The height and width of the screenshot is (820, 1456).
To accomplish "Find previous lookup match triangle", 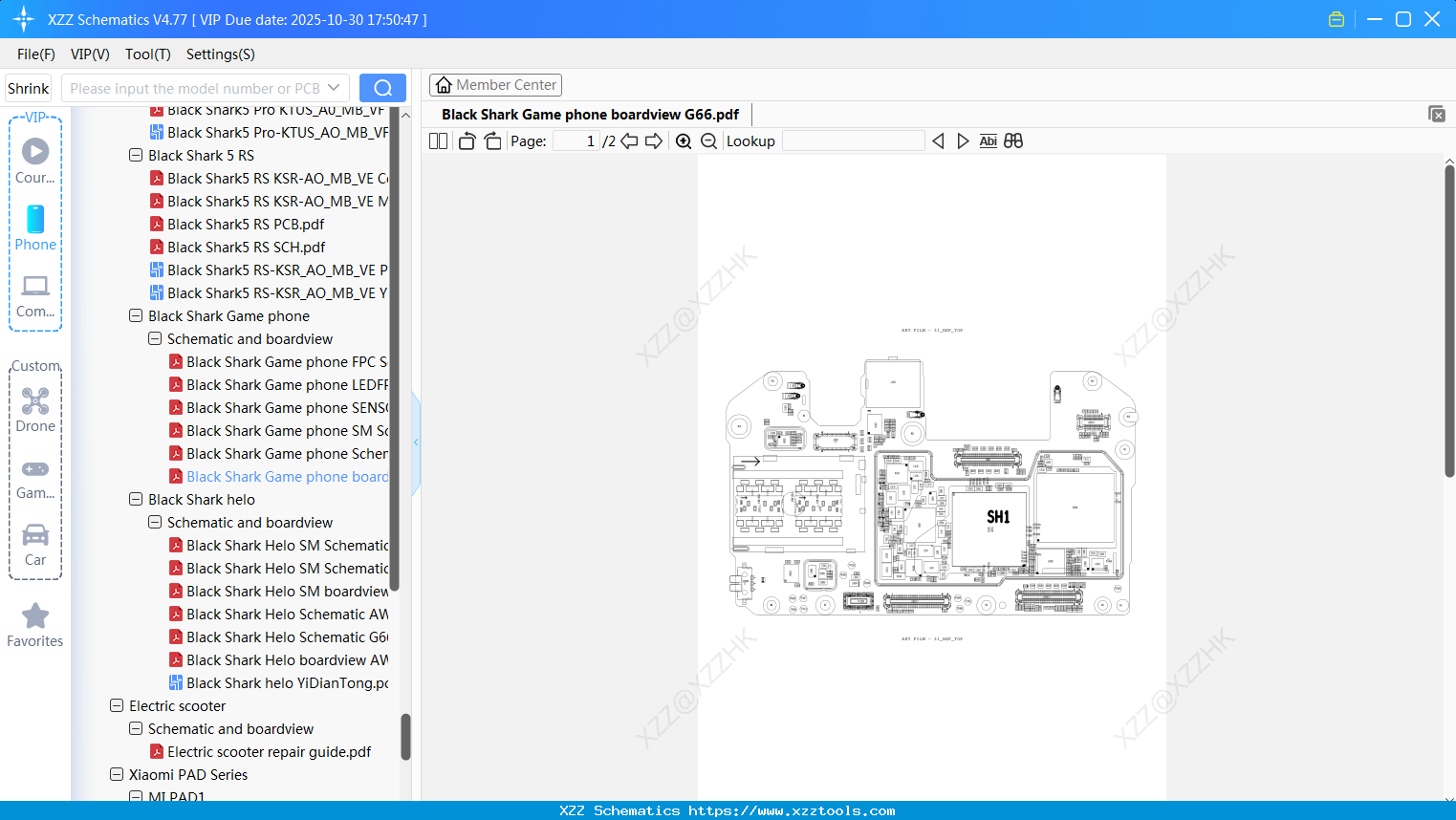I will pos(938,141).
